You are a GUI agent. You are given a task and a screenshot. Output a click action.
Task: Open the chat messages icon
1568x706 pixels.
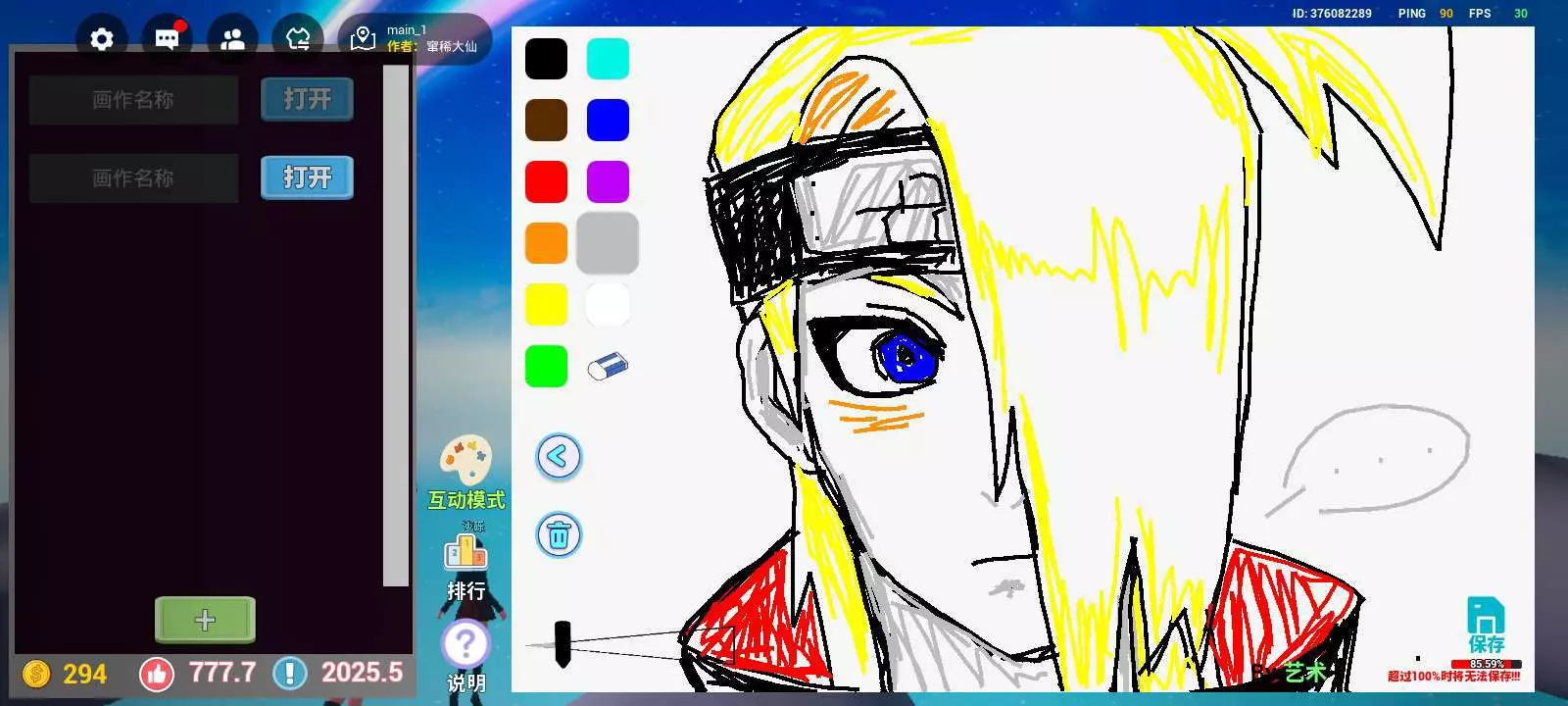[x=168, y=39]
